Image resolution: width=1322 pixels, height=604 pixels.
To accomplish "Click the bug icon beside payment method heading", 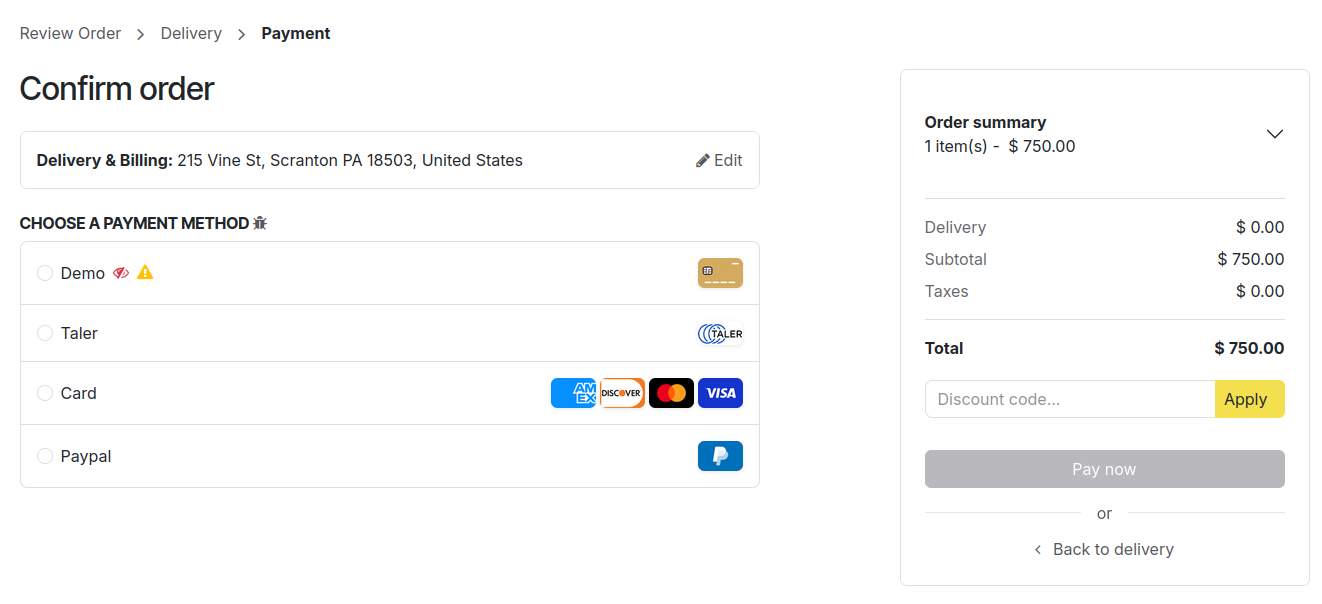I will pos(260,223).
